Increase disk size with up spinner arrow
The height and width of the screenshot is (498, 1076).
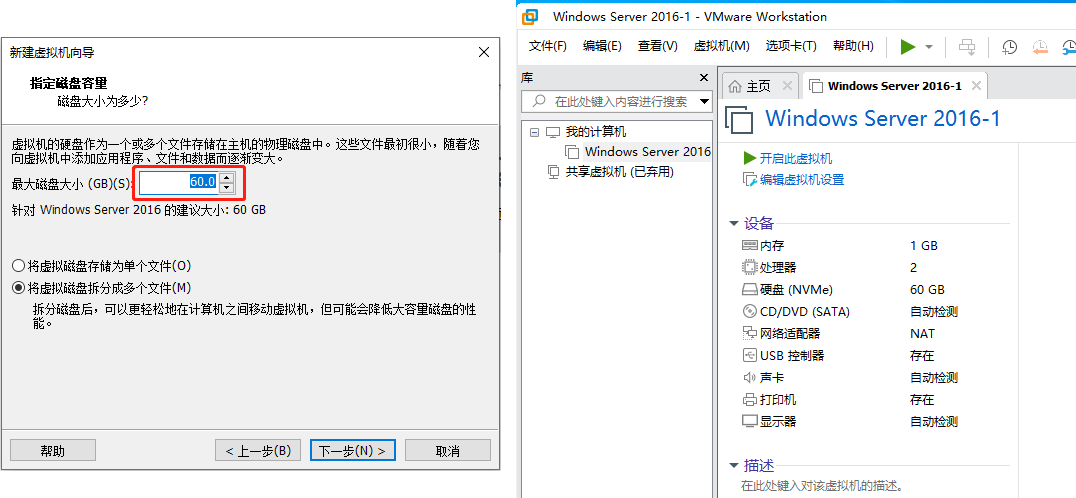coord(227,177)
